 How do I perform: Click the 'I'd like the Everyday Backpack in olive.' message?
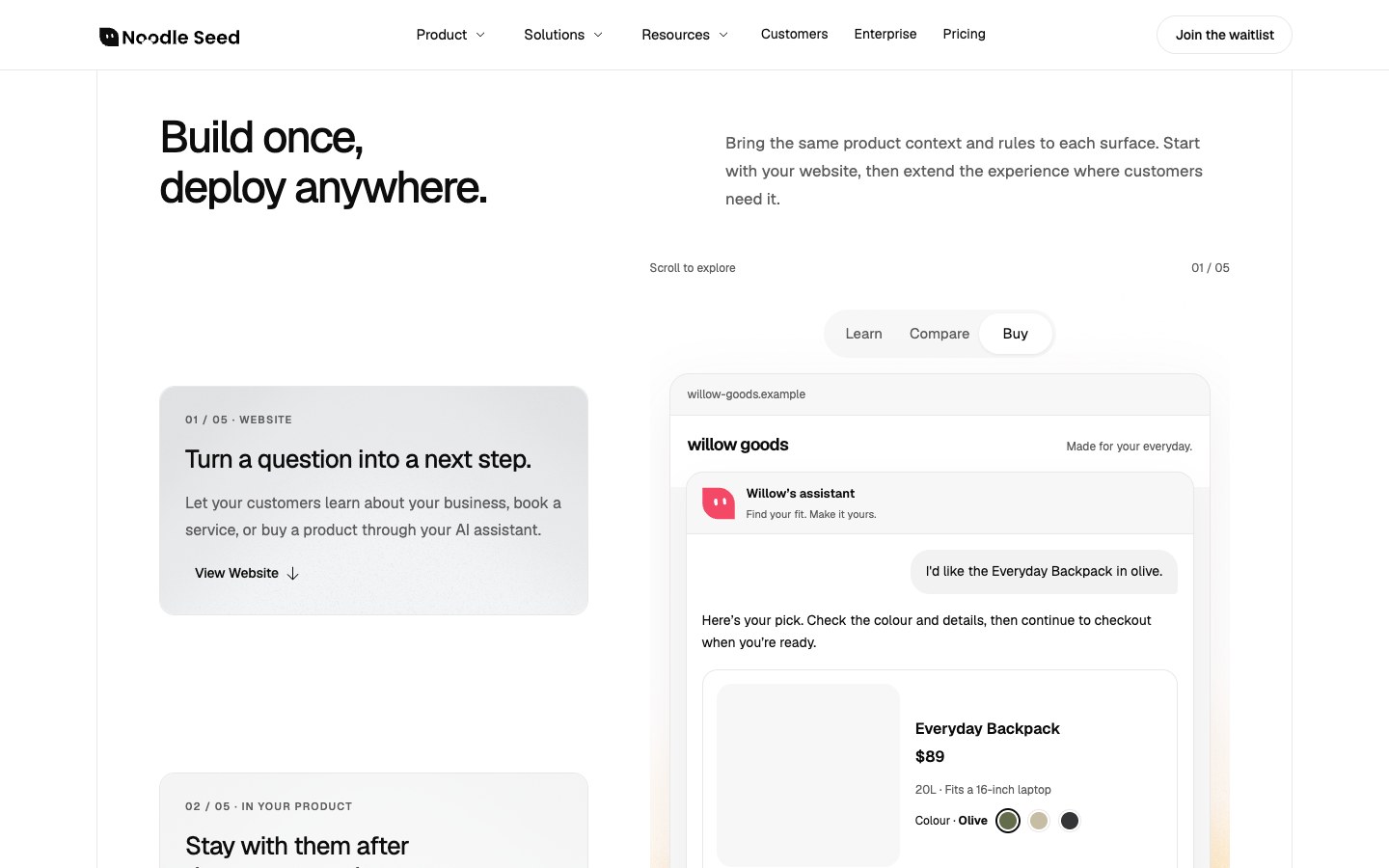pos(1044,572)
